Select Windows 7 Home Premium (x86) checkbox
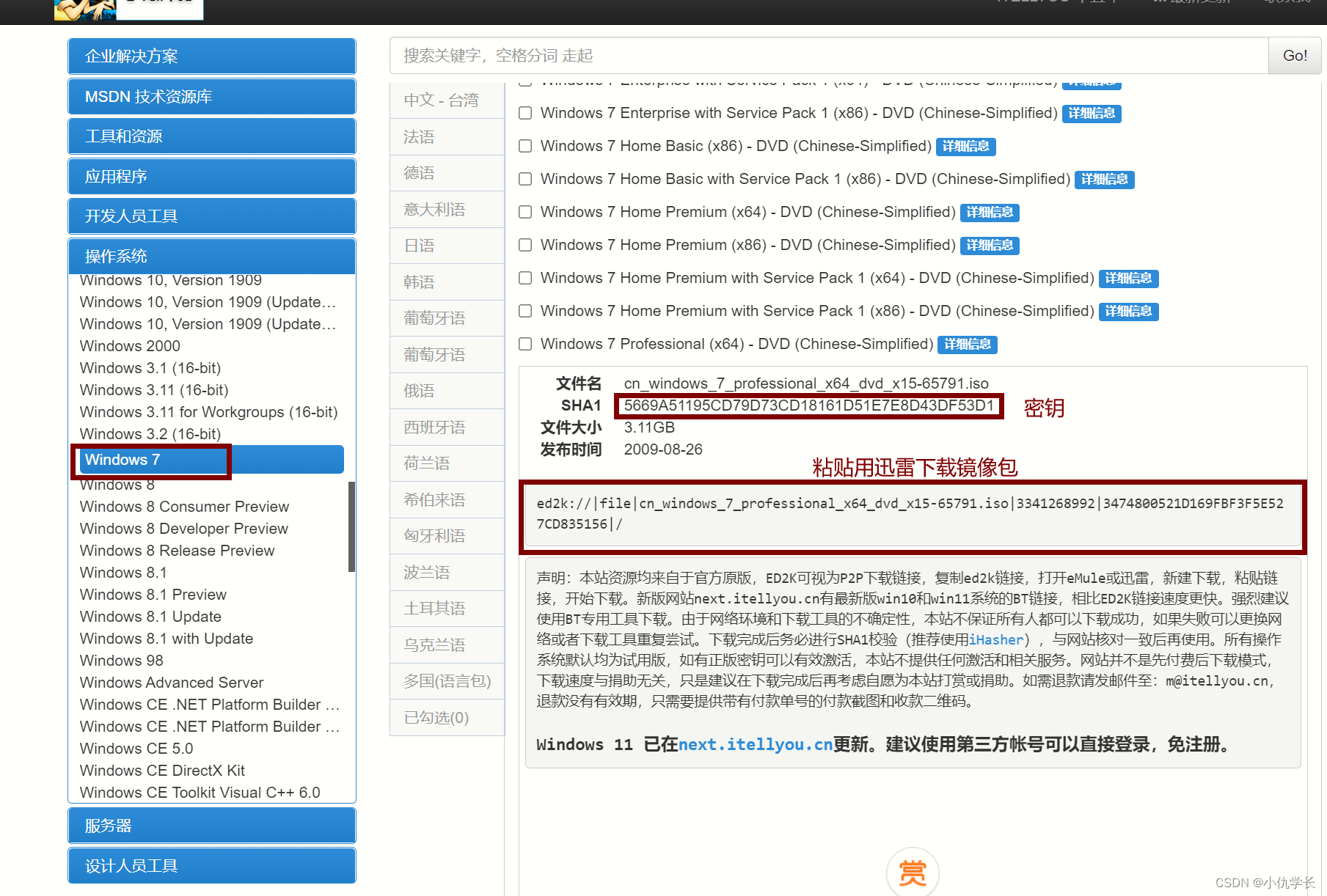Screen dimensions: 1327x896 point(525,245)
